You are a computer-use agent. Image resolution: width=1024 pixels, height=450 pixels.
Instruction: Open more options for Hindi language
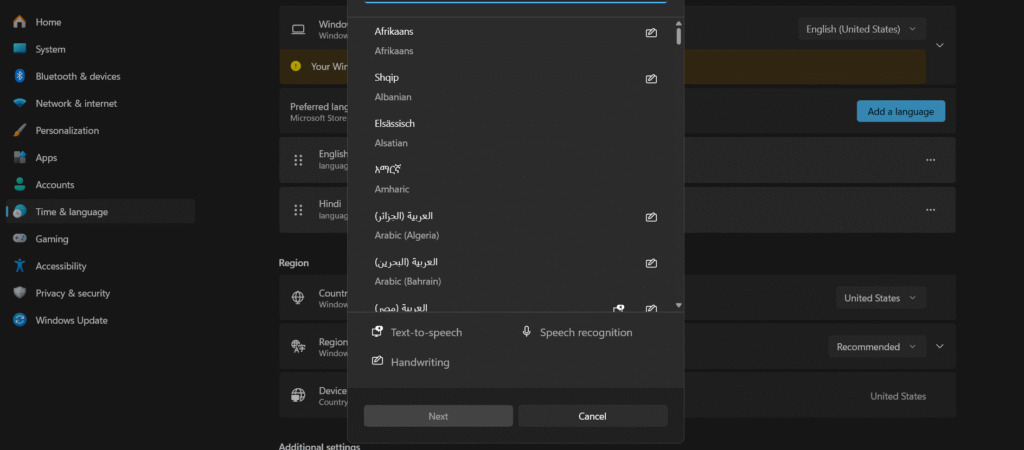click(931, 210)
